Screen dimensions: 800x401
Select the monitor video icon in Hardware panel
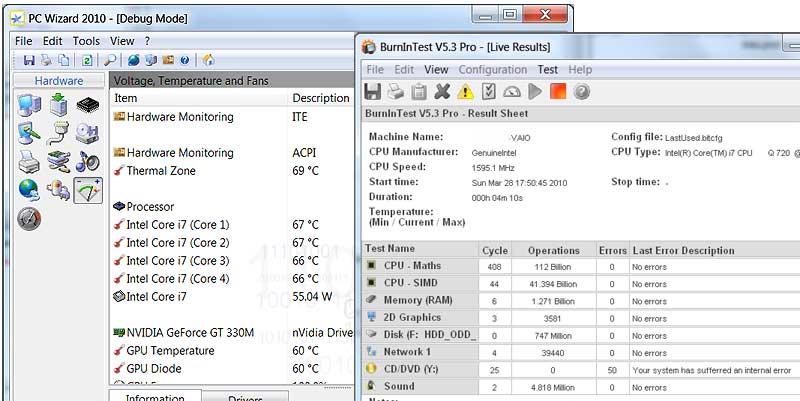pos(29,134)
